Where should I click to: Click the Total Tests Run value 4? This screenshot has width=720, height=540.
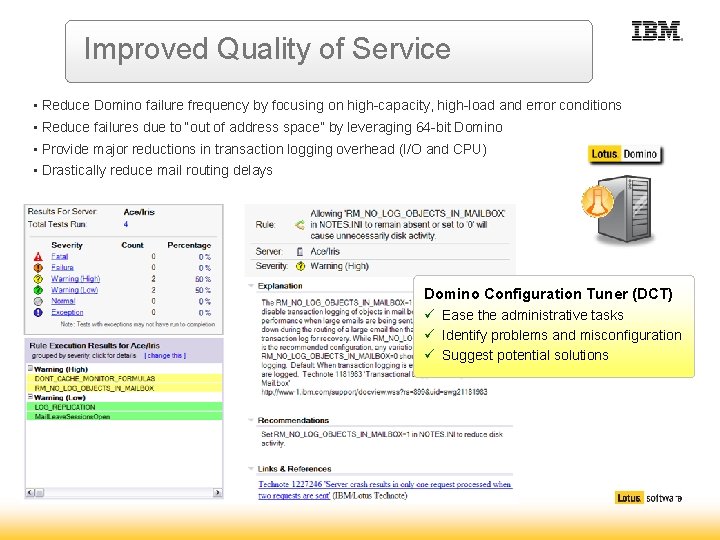click(x=126, y=224)
